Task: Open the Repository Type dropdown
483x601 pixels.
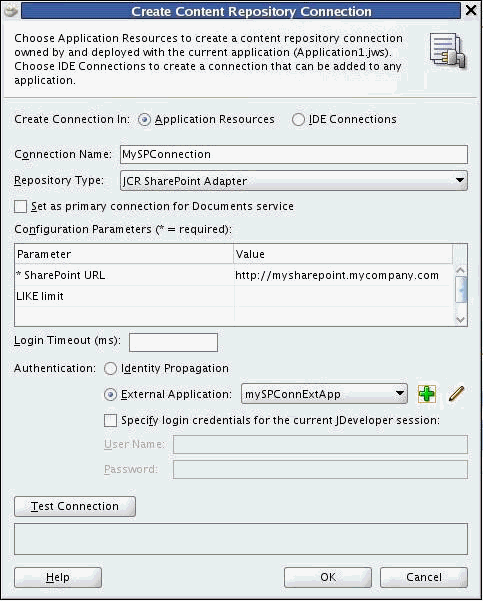Action: coord(294,181)
